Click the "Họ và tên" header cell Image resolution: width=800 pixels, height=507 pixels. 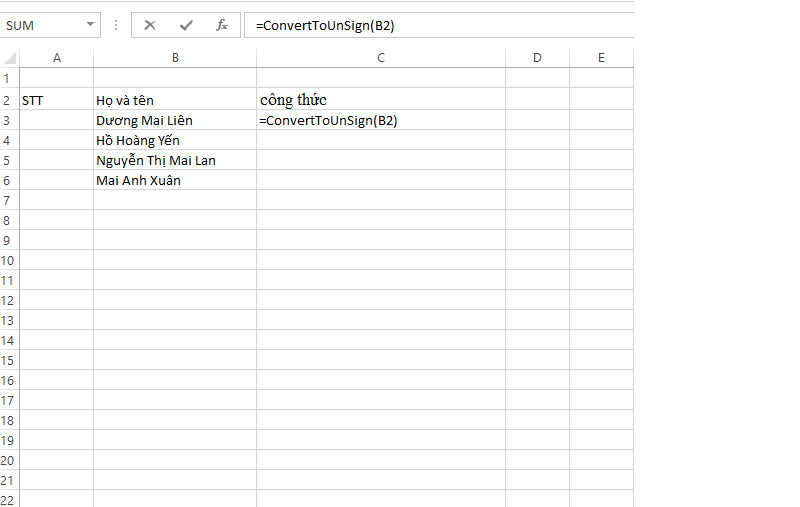(175, 100)
